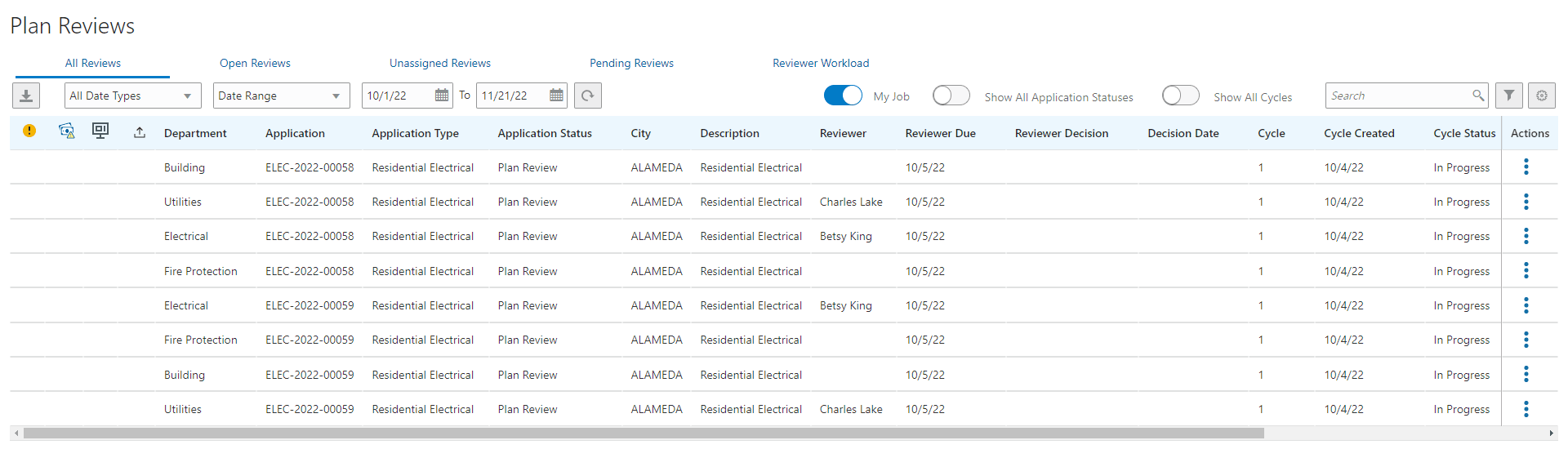
Task: Click the warning status column icon
Action: point(29,131)
